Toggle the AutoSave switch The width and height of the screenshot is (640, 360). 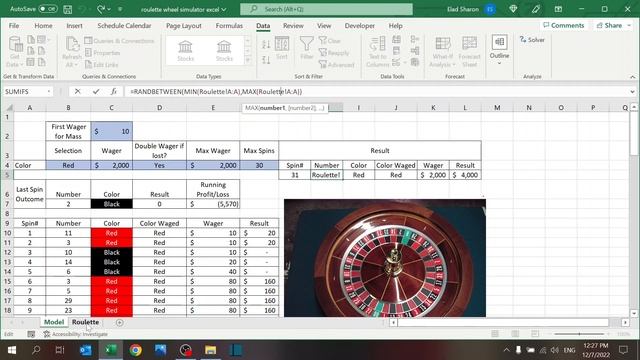coord(48,9)
